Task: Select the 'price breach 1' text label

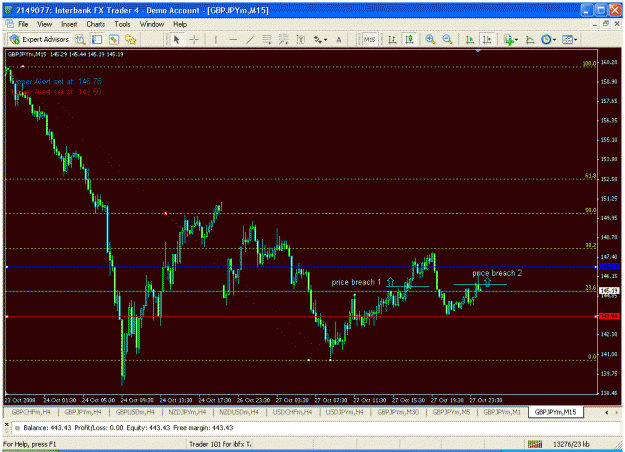Action: coord(356,282)
